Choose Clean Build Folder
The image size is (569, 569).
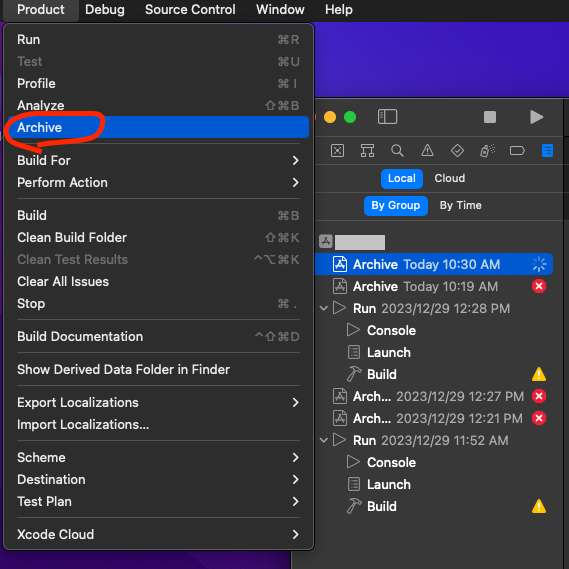click(158, 238)
